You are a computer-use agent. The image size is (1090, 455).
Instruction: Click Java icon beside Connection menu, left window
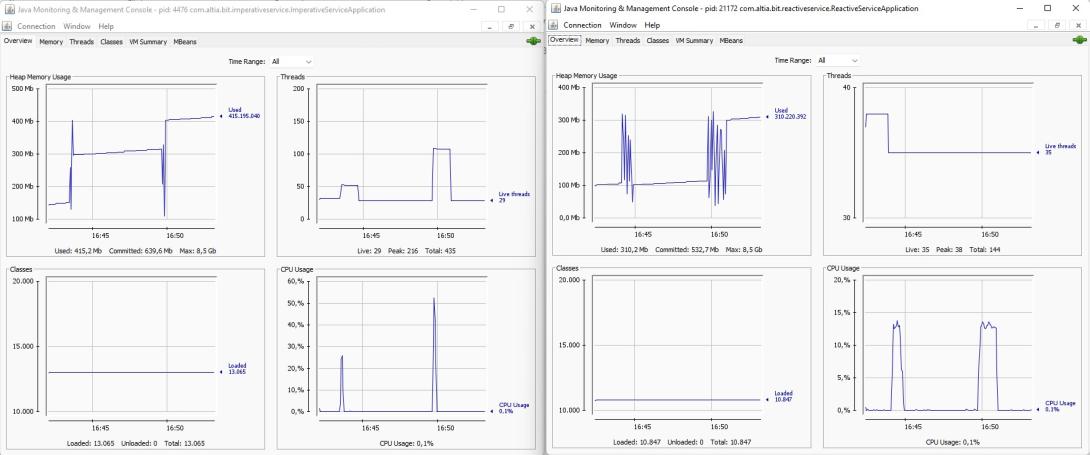click(x=8, y=25)
